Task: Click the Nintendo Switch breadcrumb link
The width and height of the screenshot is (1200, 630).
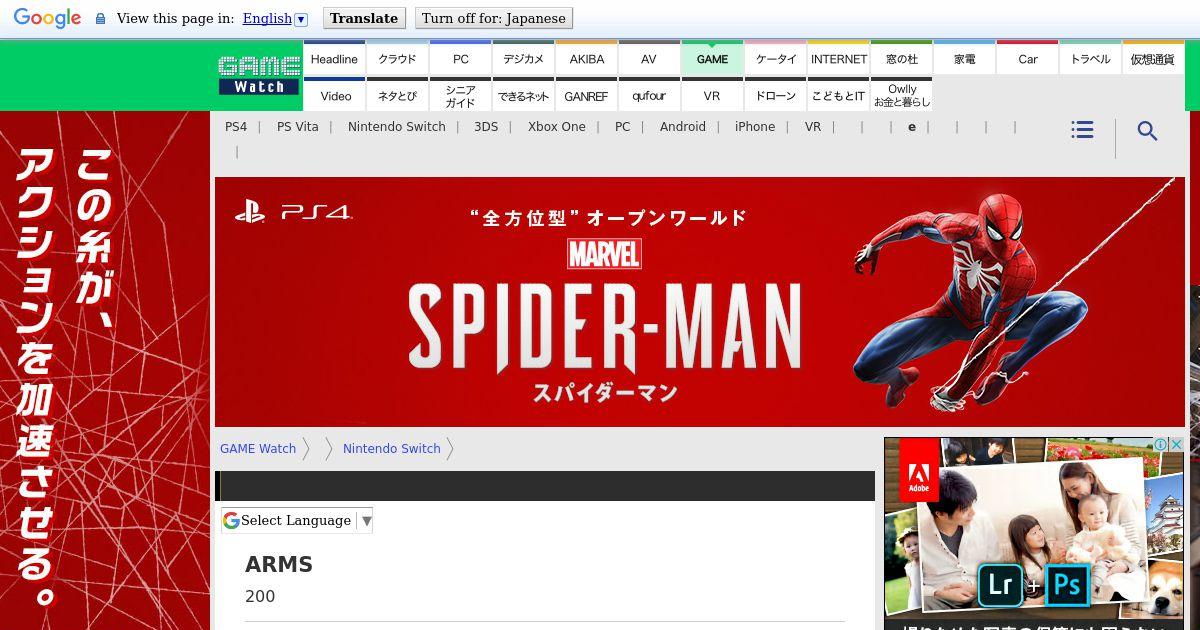Action: pyautogui.click(x=392, y=449)
